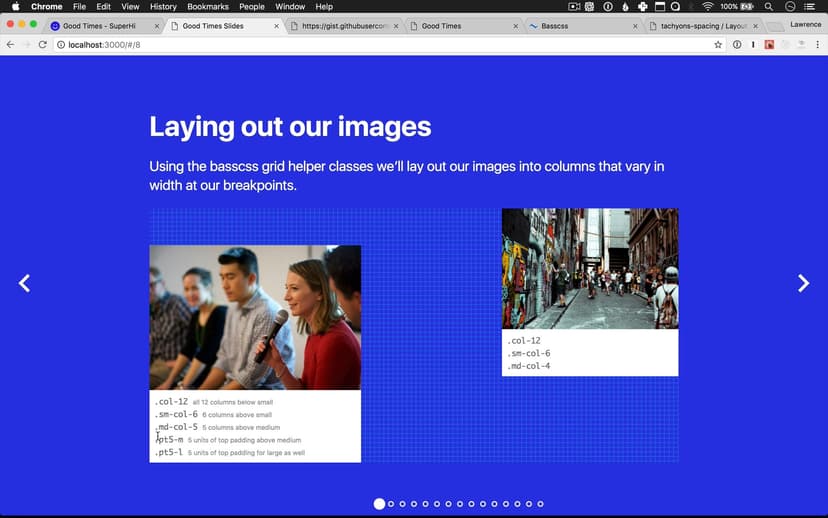Select the active first slide indicator dot
Screen dimensions: 828x518
tap(379, 504)
